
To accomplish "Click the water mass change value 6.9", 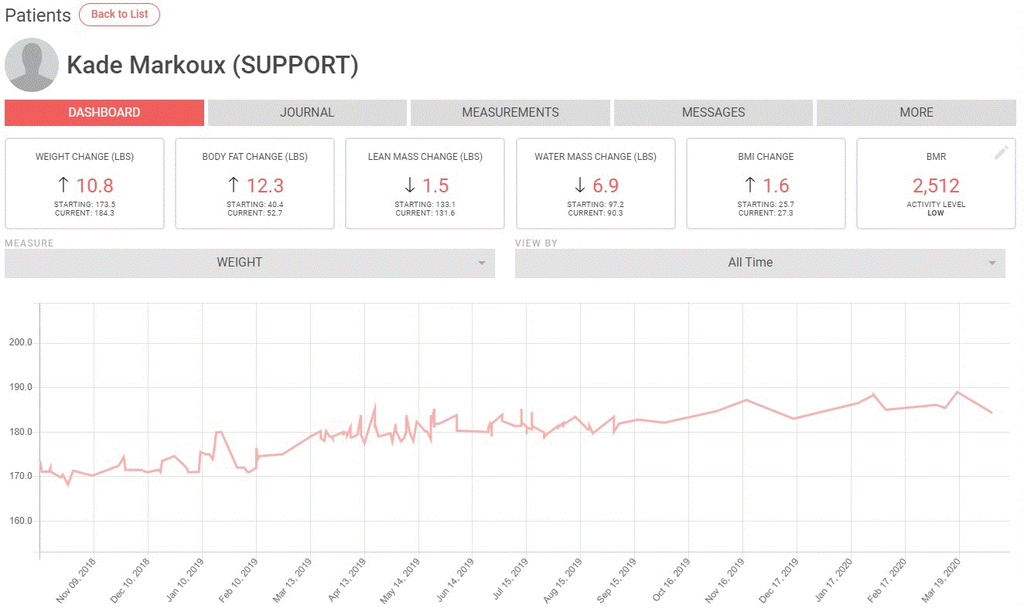I will coord(605,186).
